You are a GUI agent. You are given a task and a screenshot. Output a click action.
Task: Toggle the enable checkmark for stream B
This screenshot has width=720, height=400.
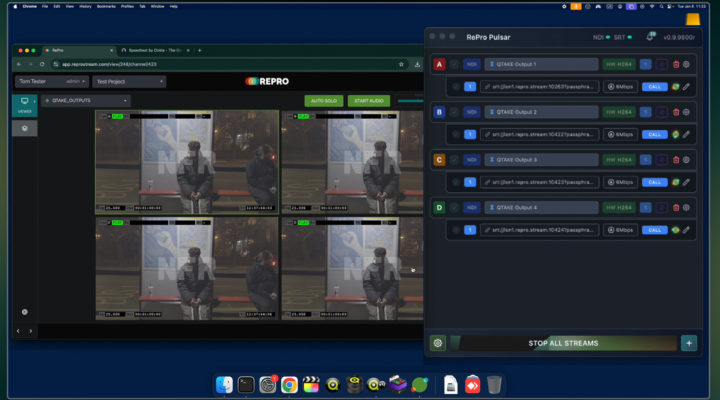tap(454, 113)
